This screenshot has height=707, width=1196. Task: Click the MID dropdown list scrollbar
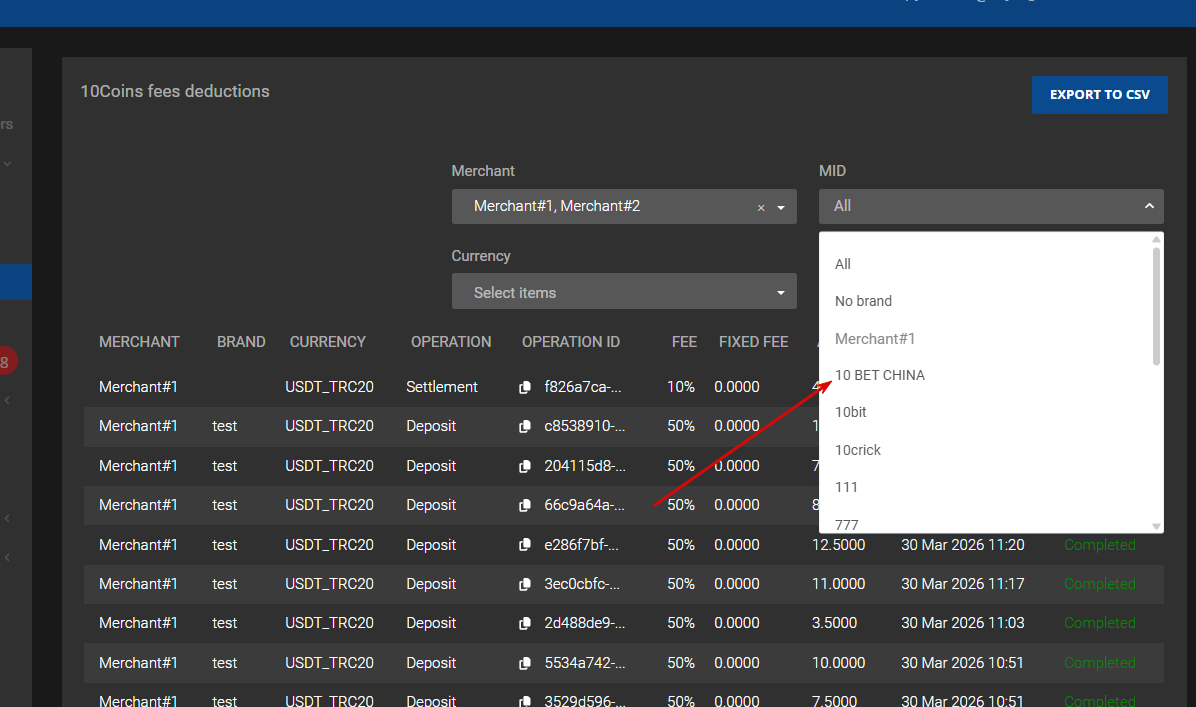point(1157,305)
